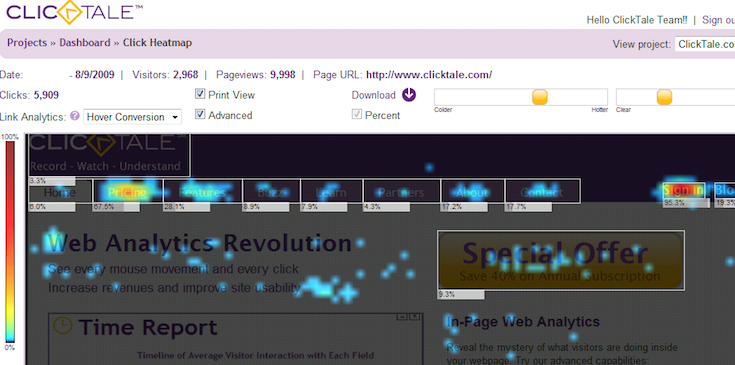
Task: Select the About menu item in heatmap
Action: click(472, 191)
